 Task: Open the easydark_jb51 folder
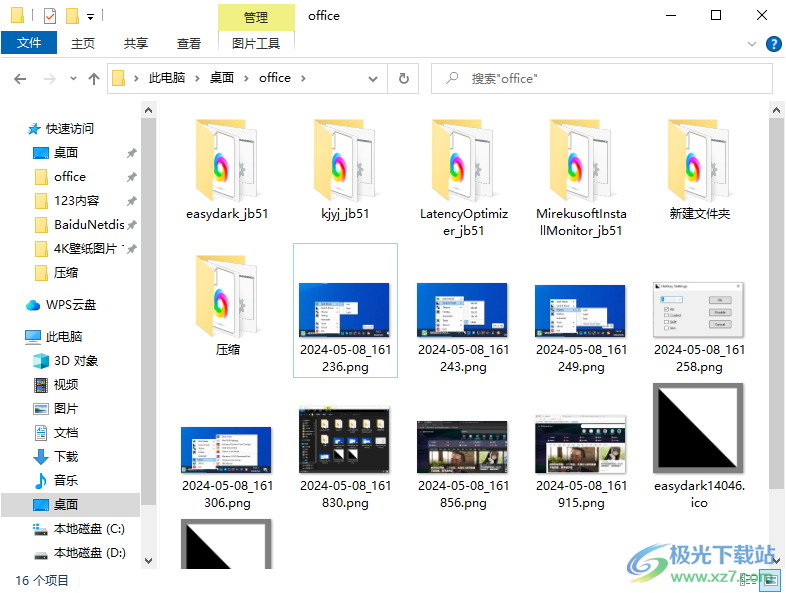point(227,170)
